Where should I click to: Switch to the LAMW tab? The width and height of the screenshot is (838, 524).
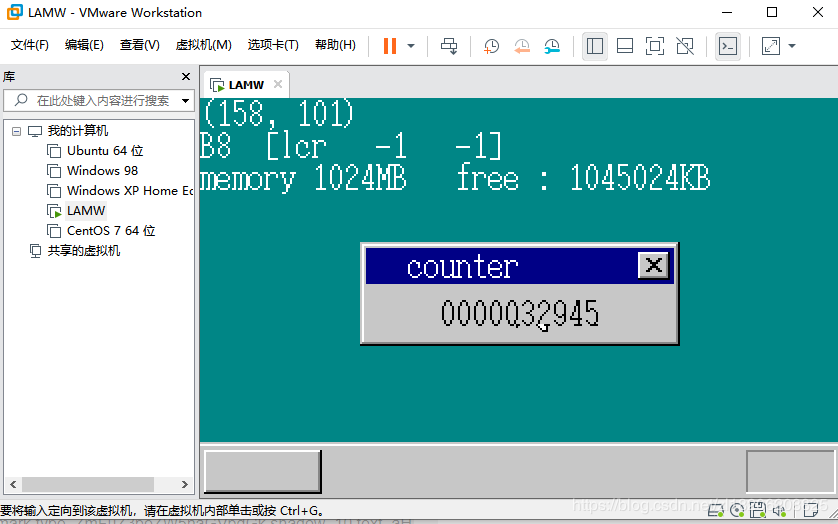[x=246, y=85]
